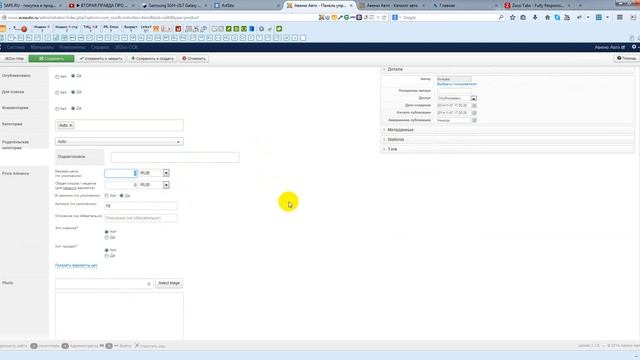The width and height of the screenshot is (640, 360).
Task: Select 'Да' for the 'Это новинка' question
Action: (107, 238)
